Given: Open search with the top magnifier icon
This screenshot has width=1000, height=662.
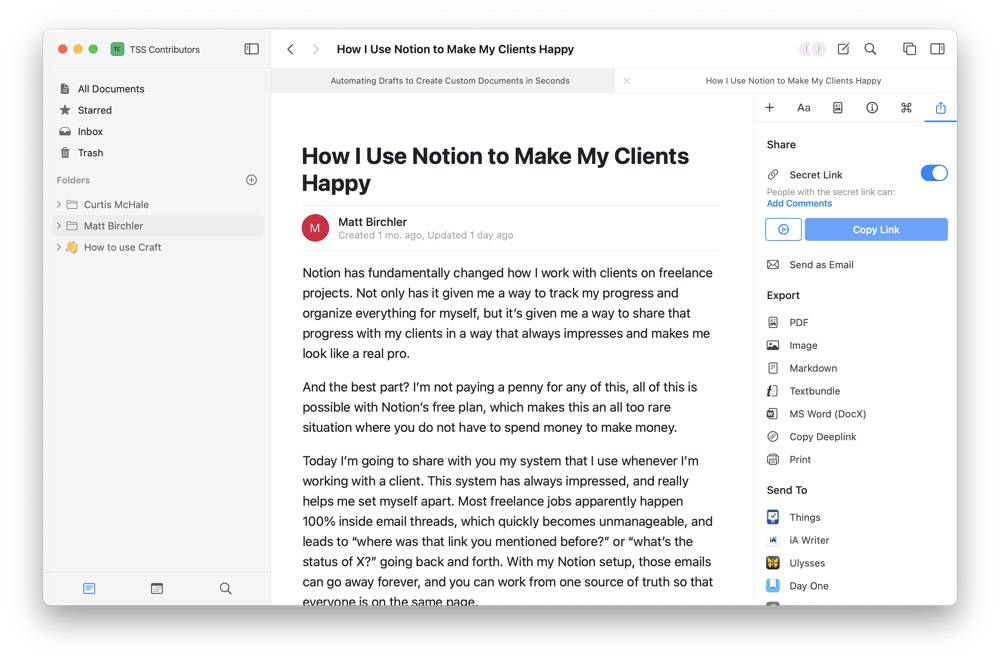Looking at the screenshot, I should click(x=870, y=49).
